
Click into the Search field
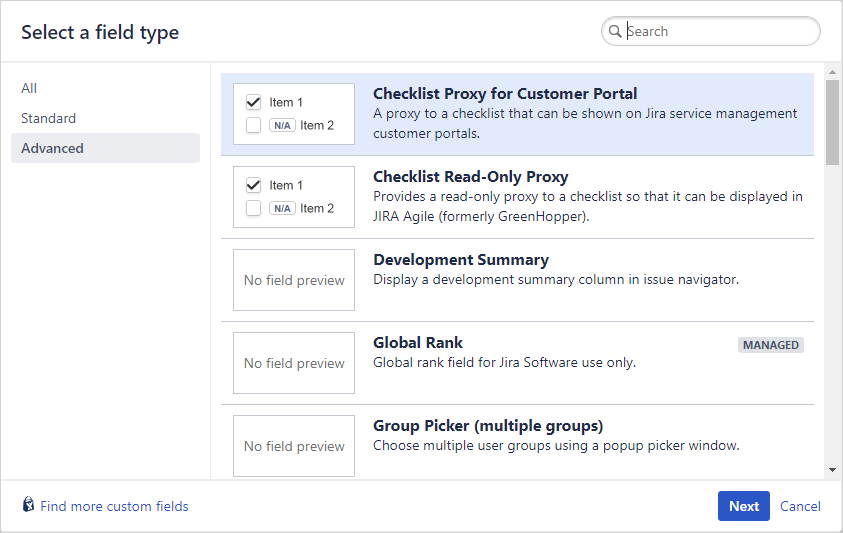[x=720, y=31]
